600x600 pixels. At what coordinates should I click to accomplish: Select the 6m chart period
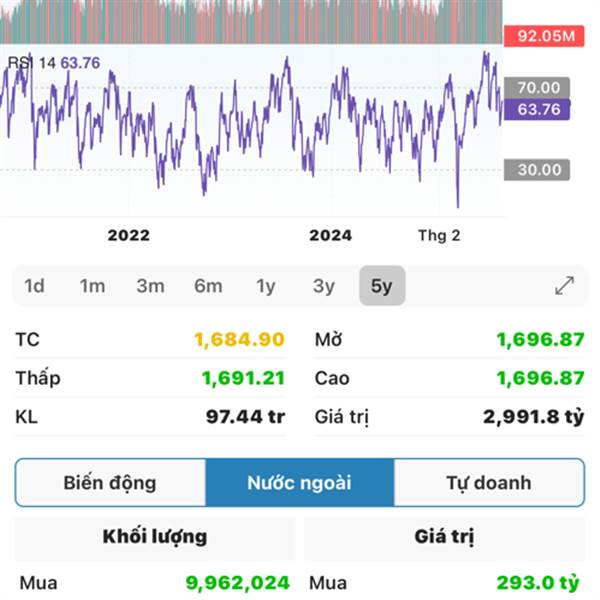coord(208,286)
